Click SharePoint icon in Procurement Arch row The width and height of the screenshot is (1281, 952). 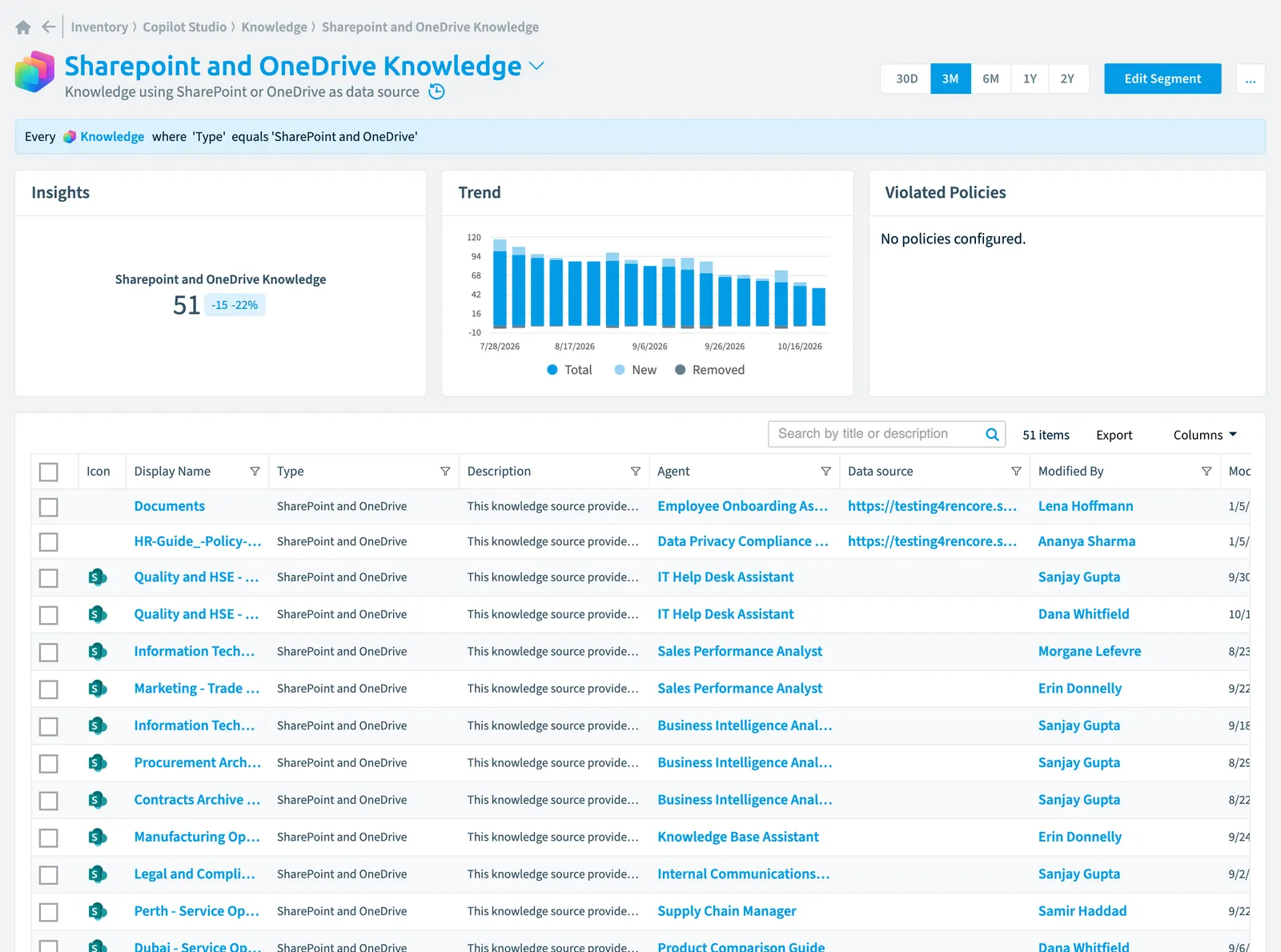98,763
